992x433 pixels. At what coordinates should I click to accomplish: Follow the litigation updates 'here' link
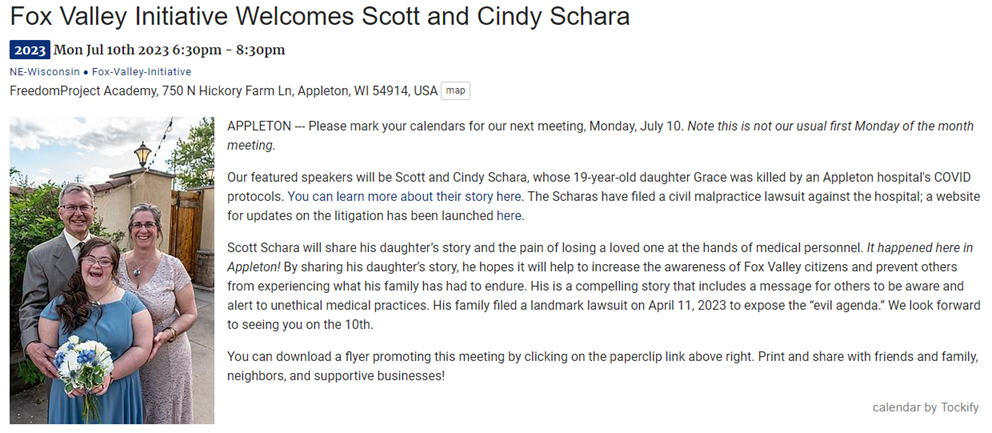click(509, 215)
